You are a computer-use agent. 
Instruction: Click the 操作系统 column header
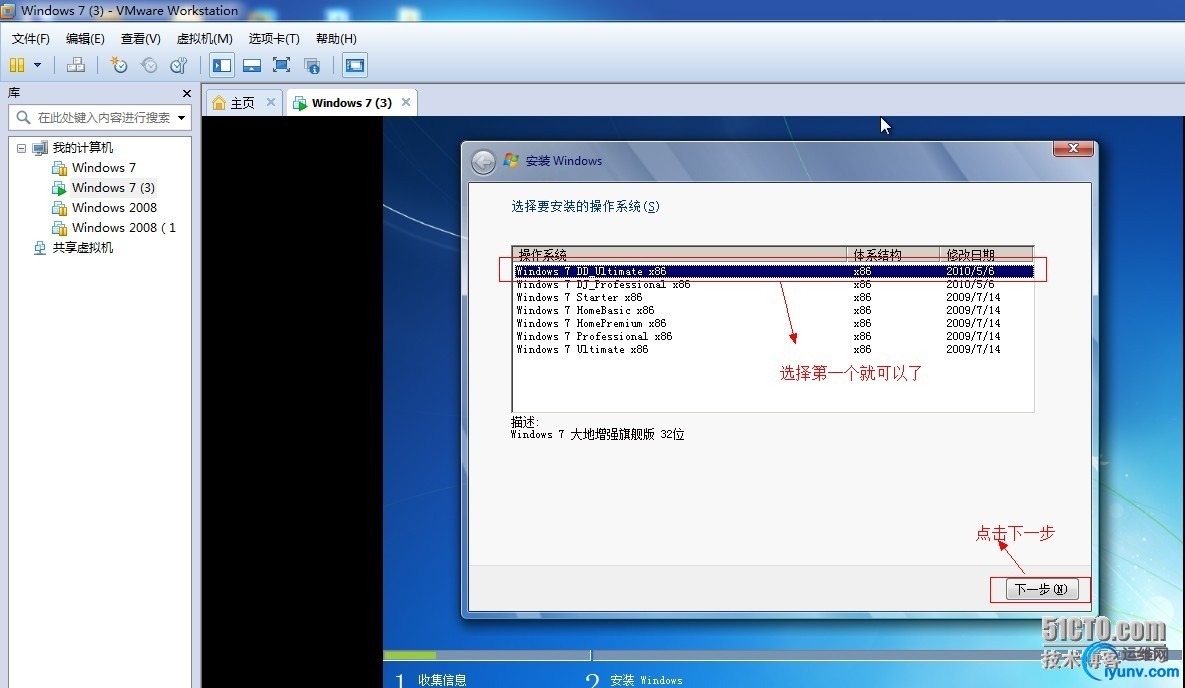679,255
